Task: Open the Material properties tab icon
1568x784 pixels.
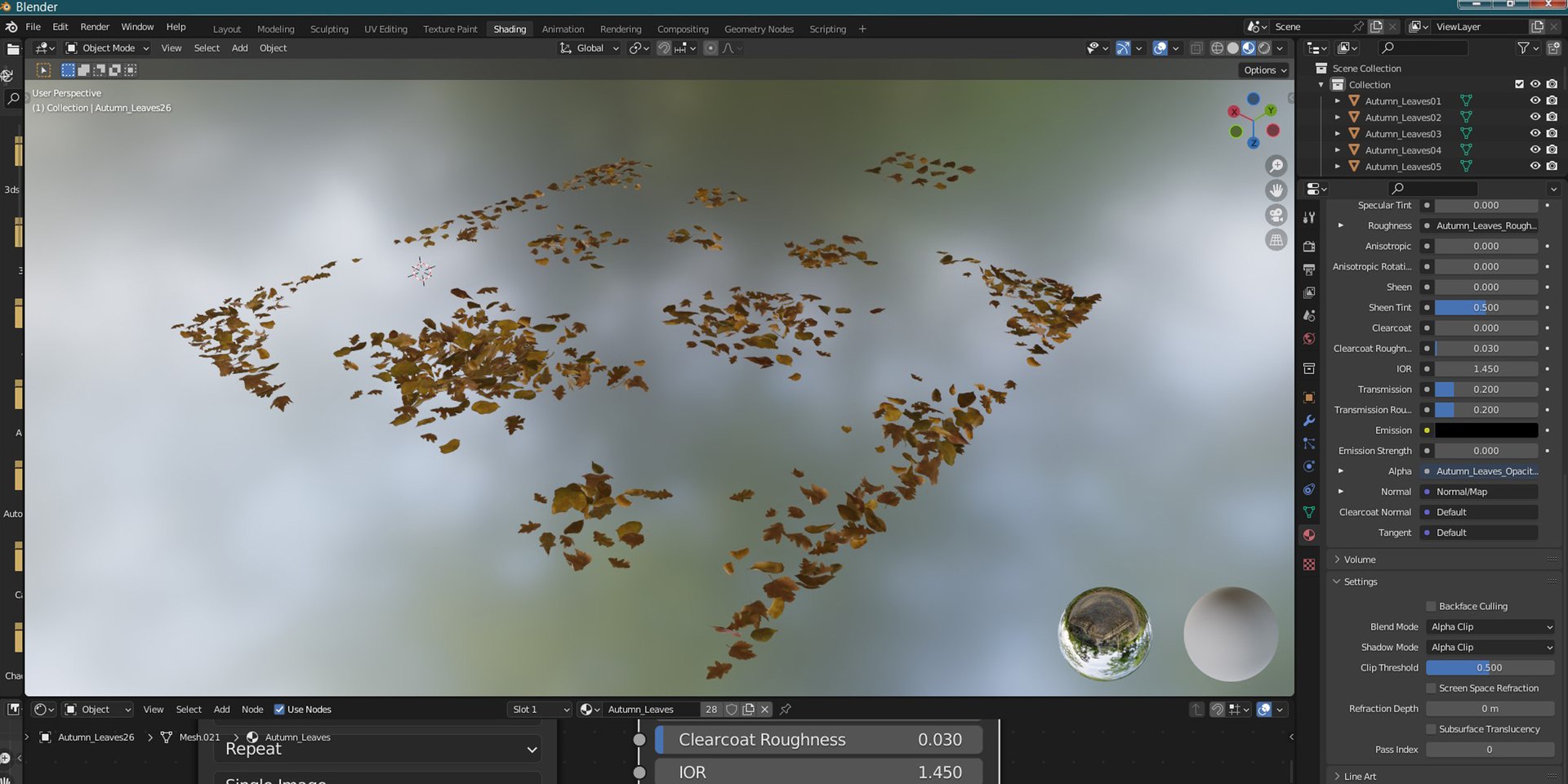Action: pos(1309,535)
